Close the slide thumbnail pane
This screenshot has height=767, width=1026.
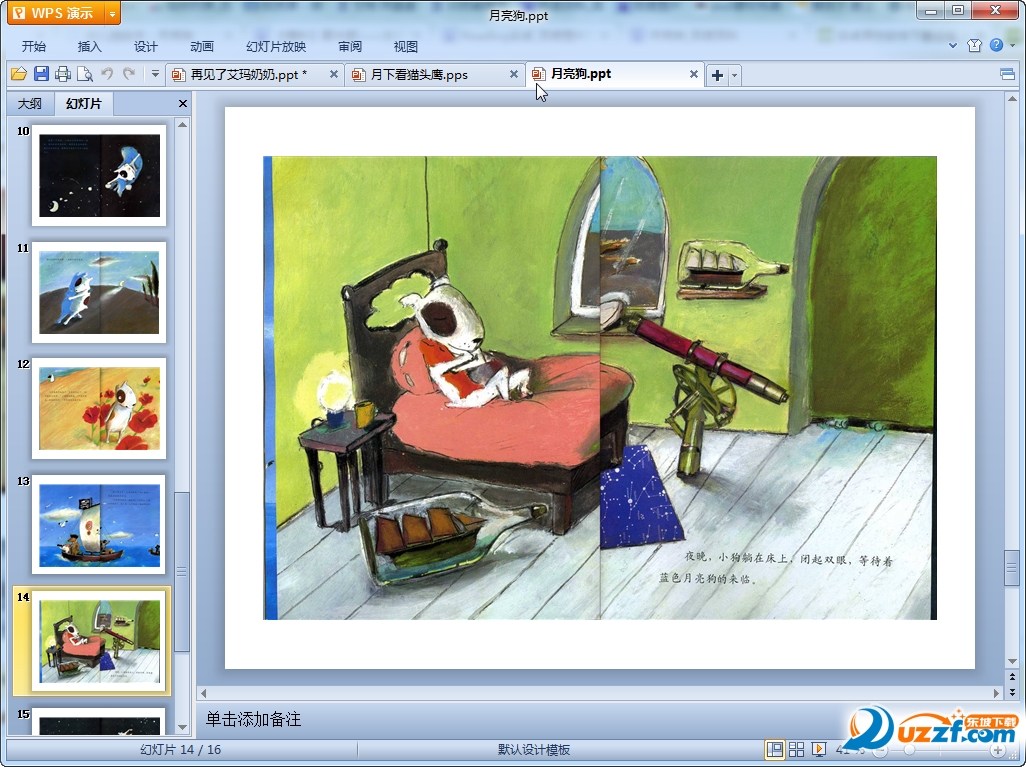pos(183,103)
